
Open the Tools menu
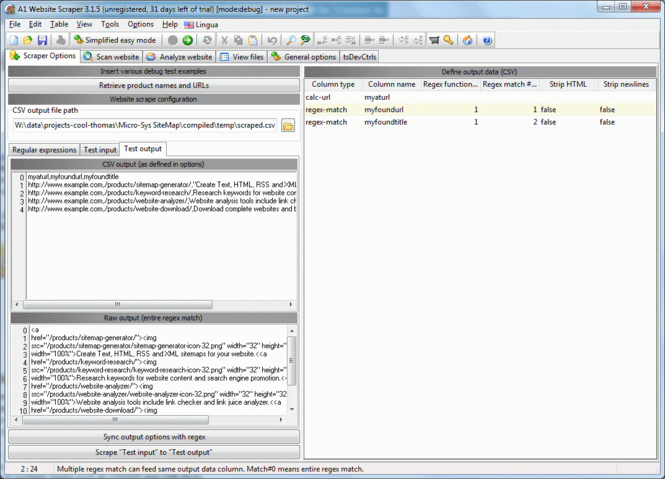[x=110, y=24]
